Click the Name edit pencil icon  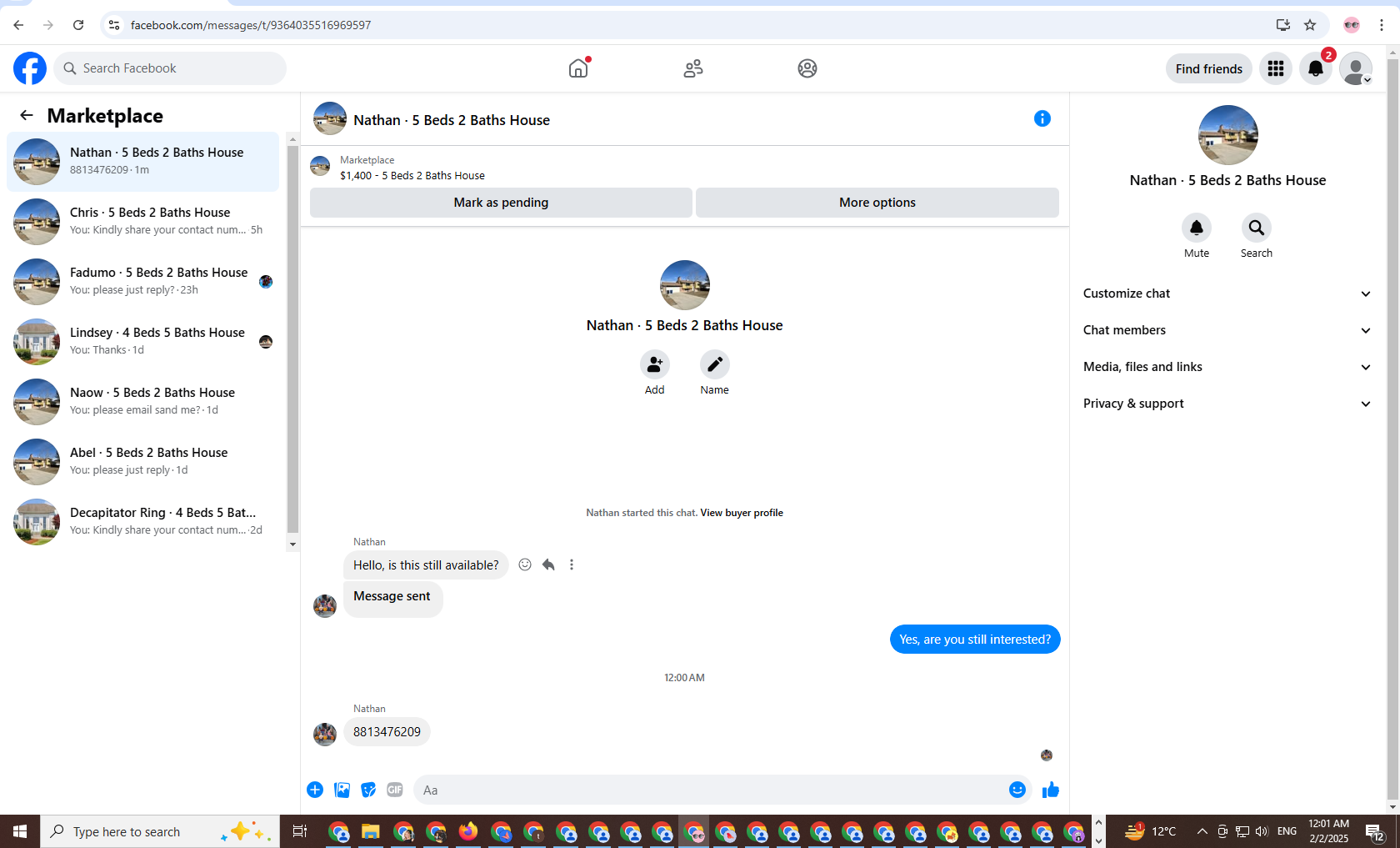pyautogui.click(x=715, y=364)
